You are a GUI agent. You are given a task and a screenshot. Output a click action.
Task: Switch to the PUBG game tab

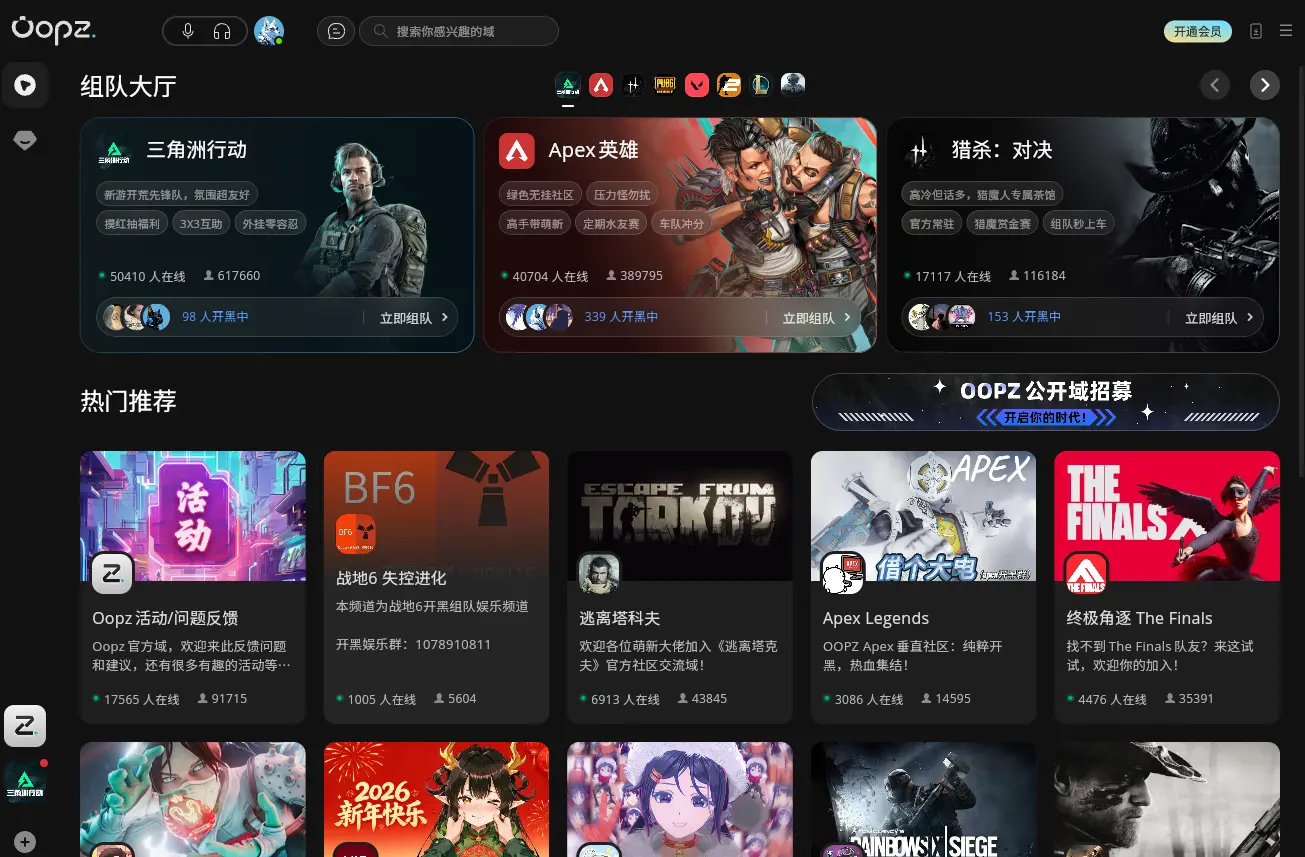click(665, 85)
